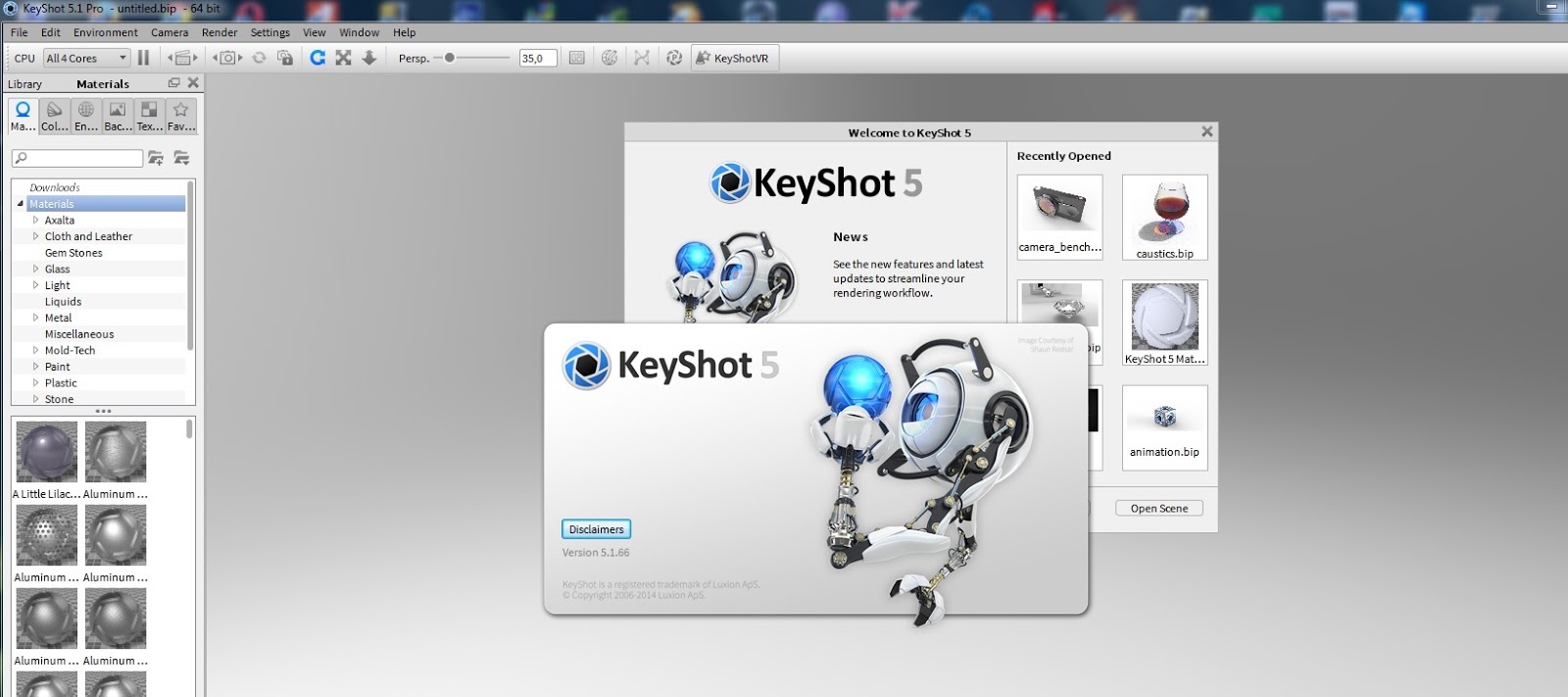Click the circular P icon next to KeyShotVR
This screenshot has height=697, width=1568.
[x=674, y=58]
